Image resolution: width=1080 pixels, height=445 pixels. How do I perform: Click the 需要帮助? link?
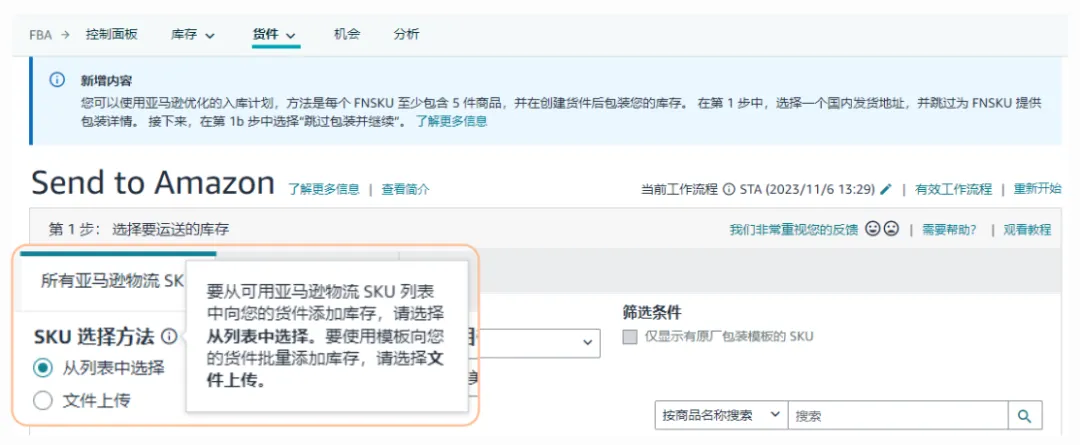(x=950, y=229)
